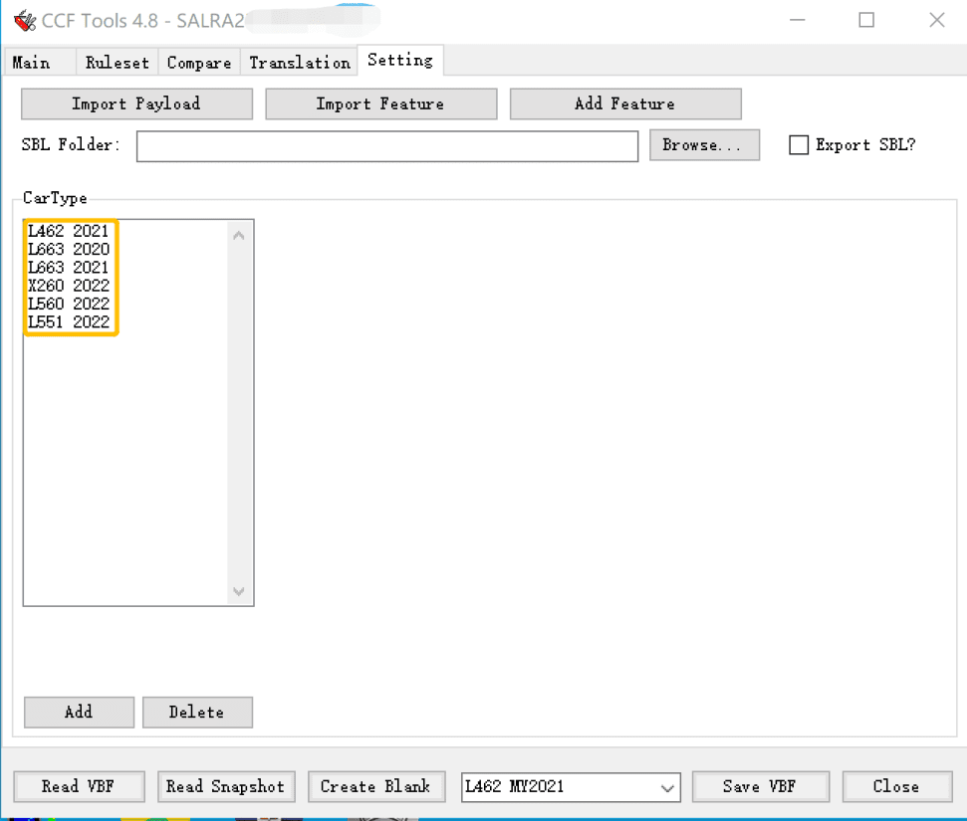Browse for the SBL folder
Screen dimensions: 967x821
coord(704,145)
